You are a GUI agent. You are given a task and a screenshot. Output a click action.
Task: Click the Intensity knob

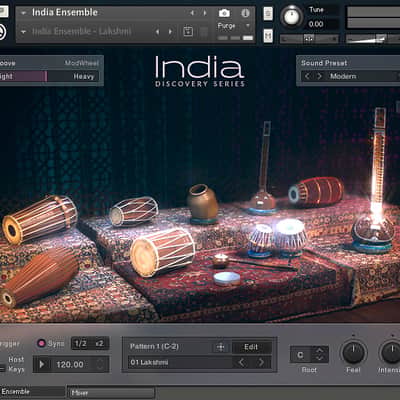pos(391,353)
